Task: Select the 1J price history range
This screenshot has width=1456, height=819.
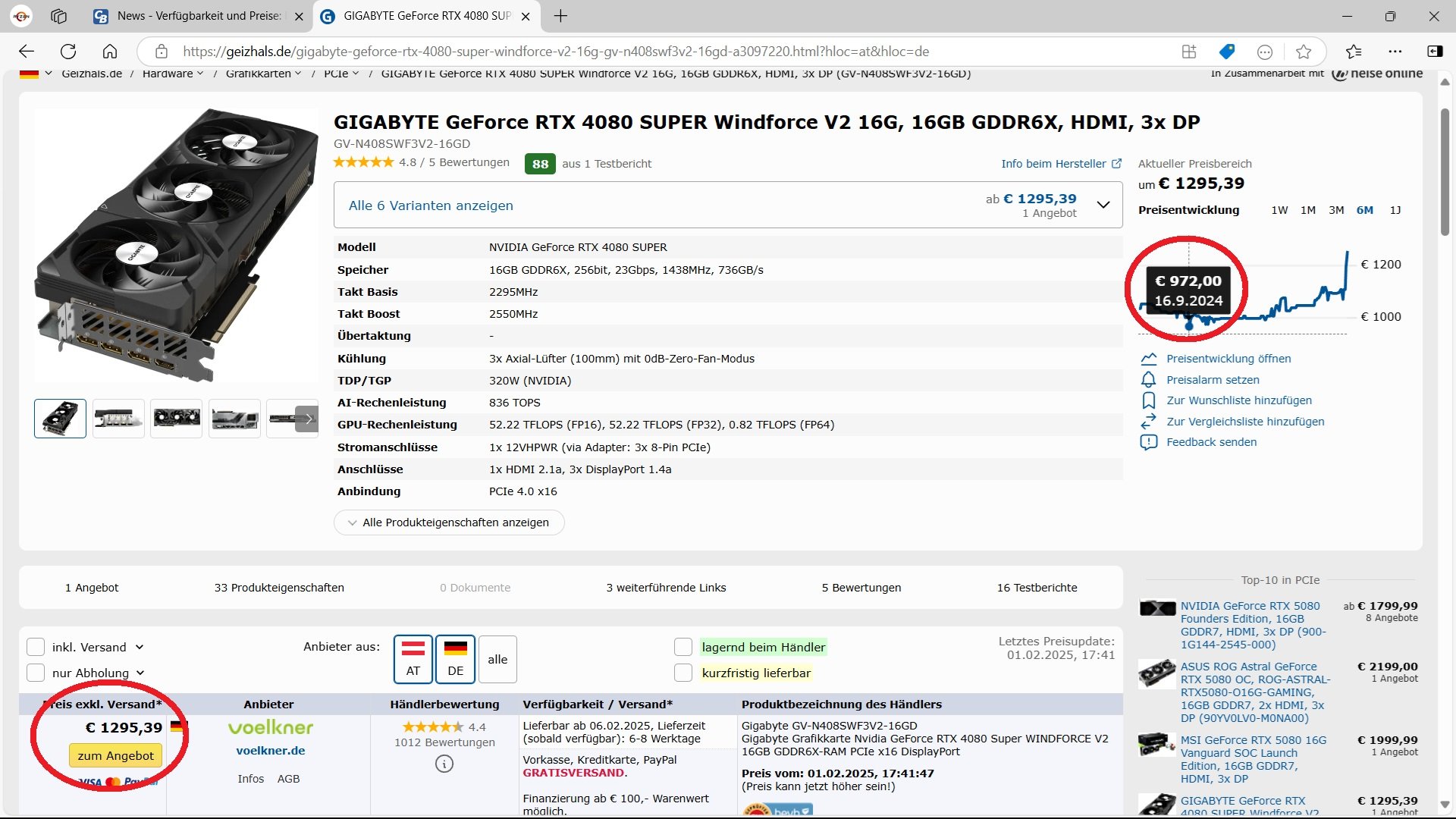Action: 1395,210
